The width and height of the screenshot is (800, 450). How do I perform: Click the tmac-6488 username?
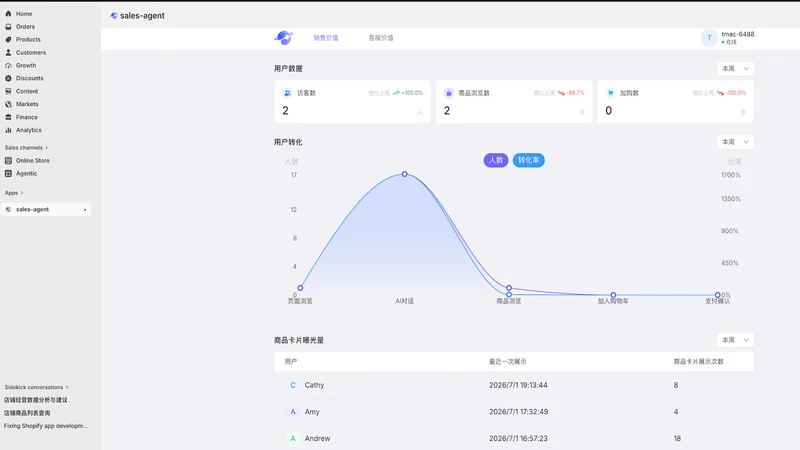pos(737,34)
